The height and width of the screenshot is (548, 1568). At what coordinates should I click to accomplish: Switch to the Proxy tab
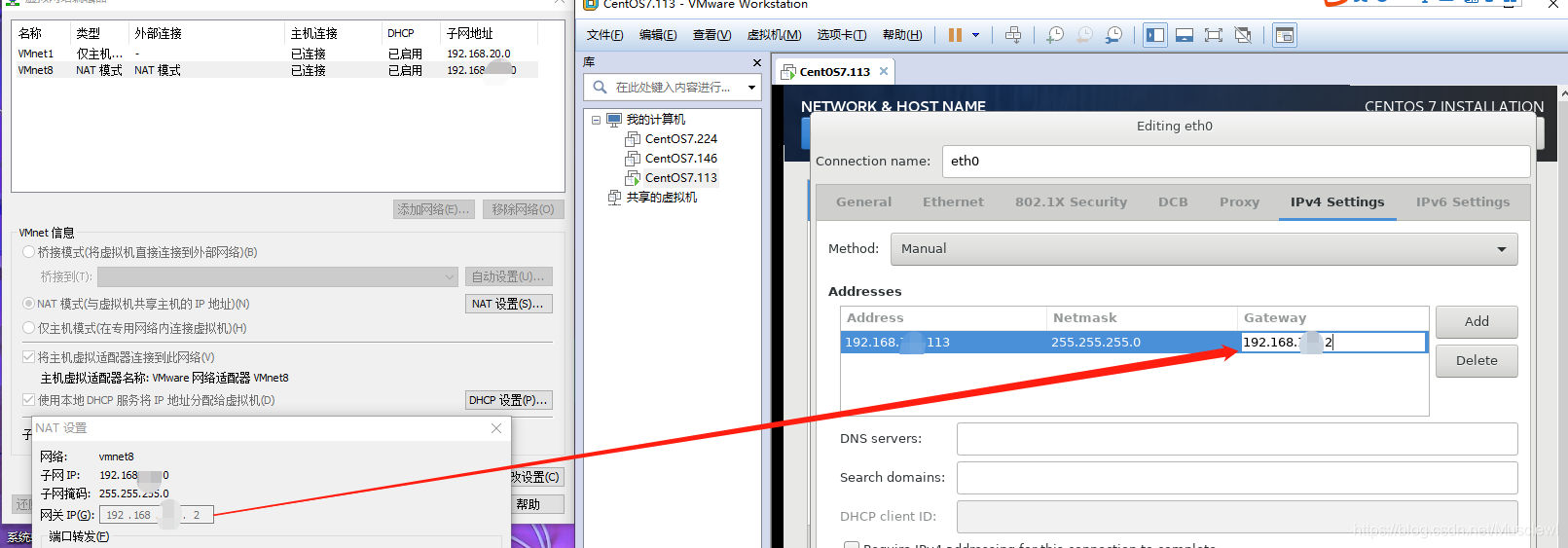coord(1239,202)
